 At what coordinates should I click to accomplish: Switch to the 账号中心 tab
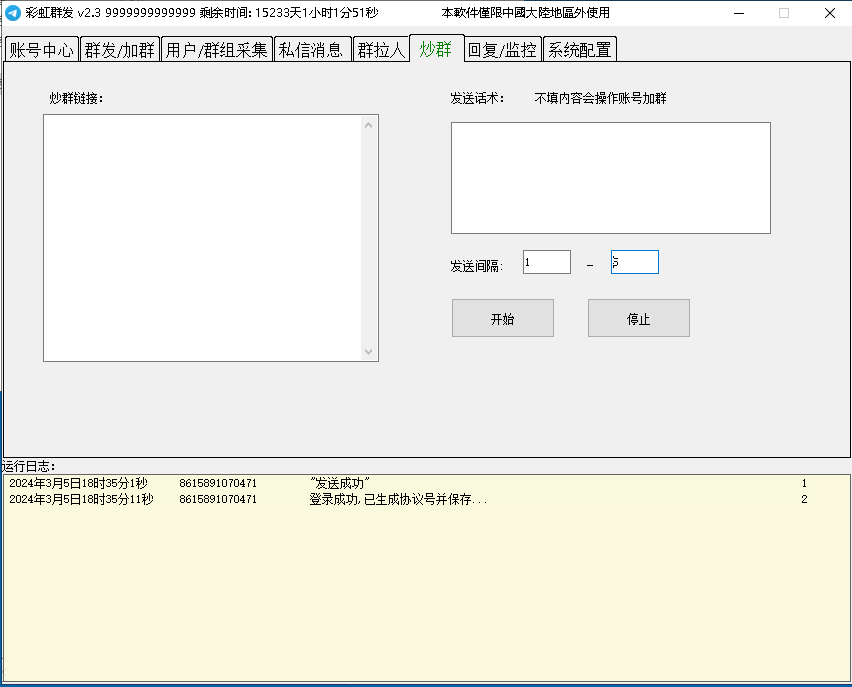[x=41, y=50]
